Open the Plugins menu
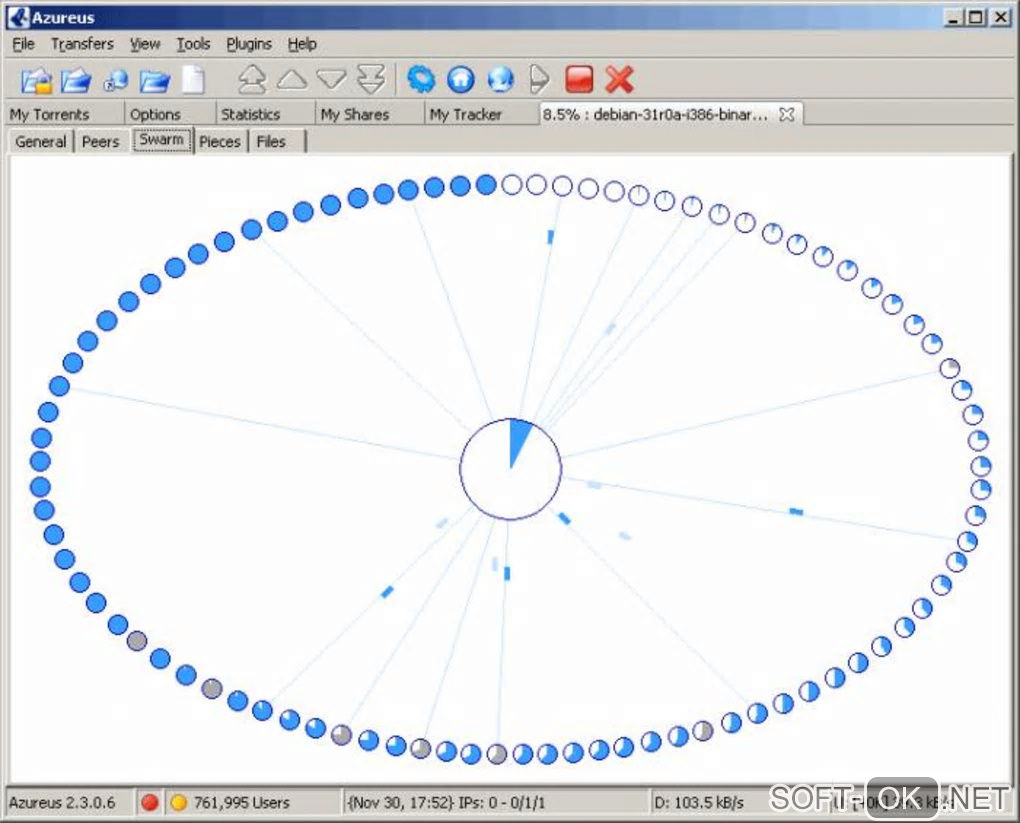This screenshot has width=1020, height=823. [249, 44]
